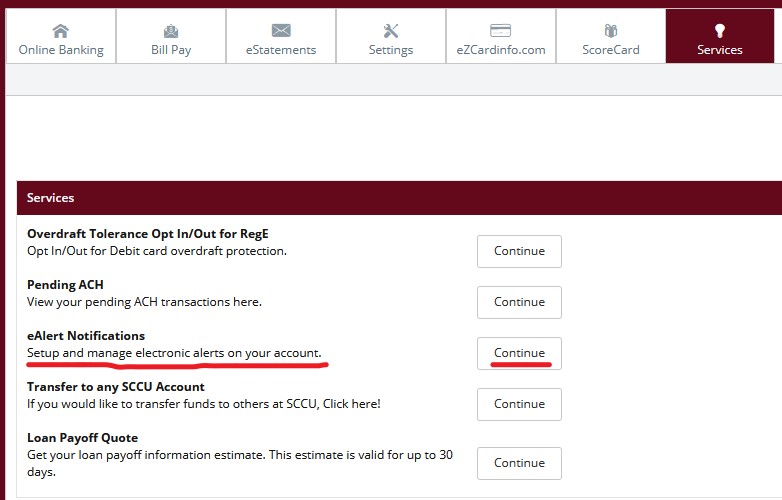Continue to Transfer to any SCCU Account

pos(519,404)
